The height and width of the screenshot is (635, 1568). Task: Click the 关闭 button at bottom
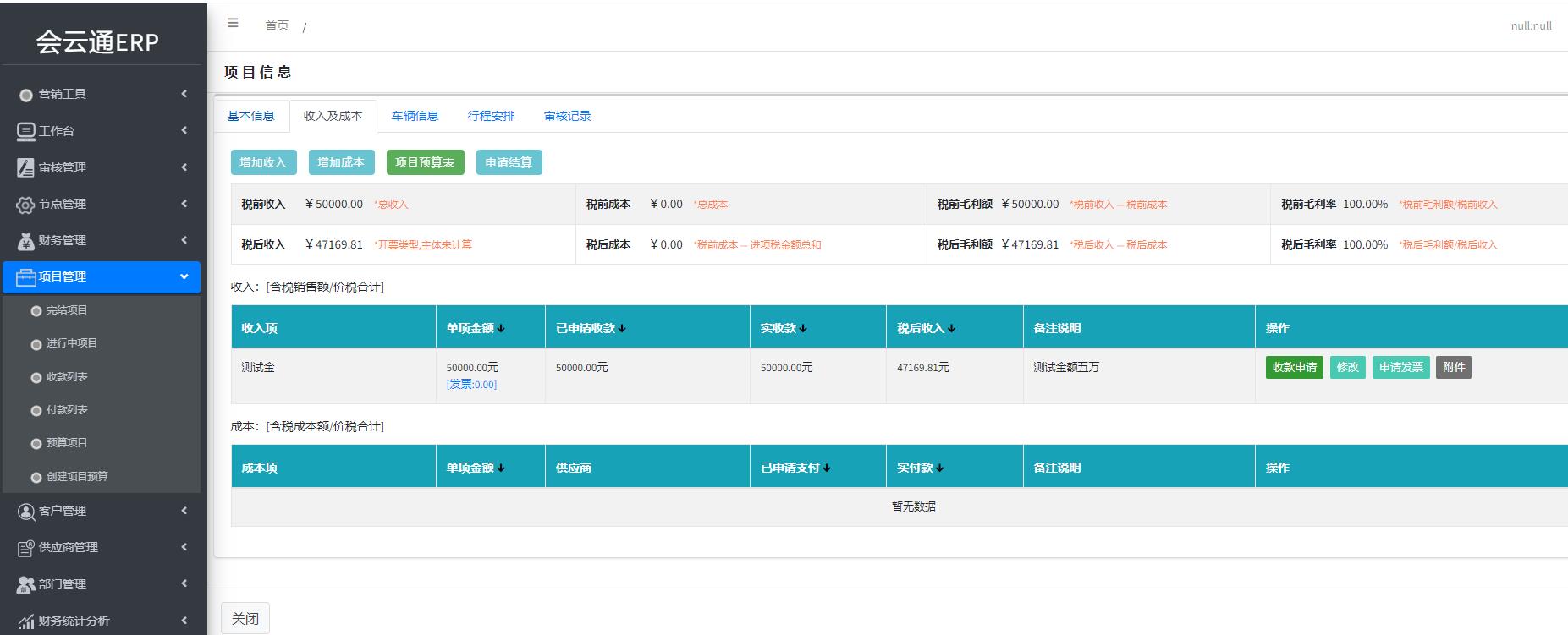245,619
